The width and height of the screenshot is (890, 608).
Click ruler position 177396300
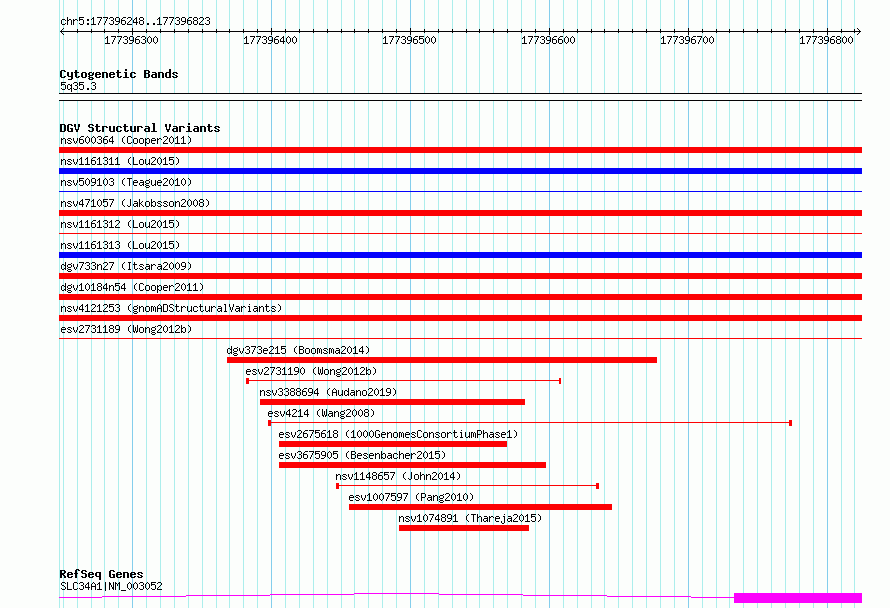131,40
